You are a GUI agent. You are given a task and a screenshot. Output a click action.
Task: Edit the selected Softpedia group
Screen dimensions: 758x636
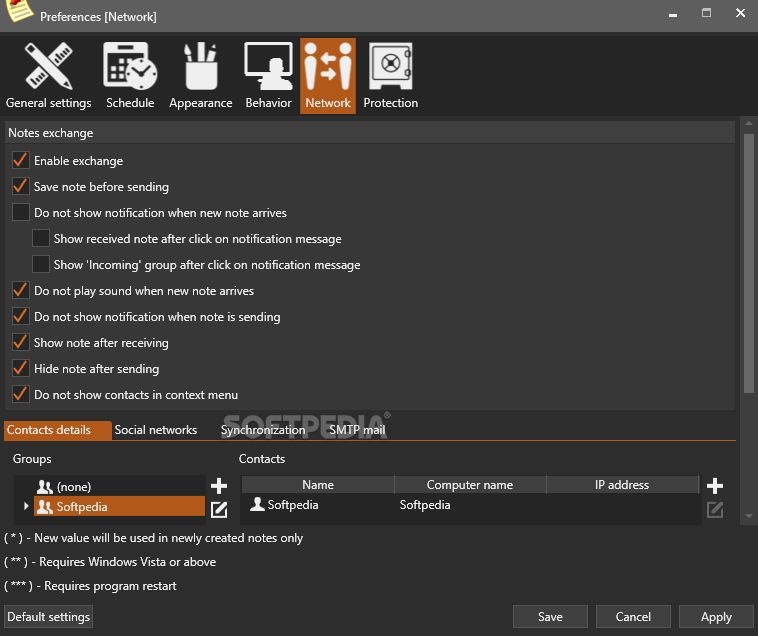click(x=219, y=509)
